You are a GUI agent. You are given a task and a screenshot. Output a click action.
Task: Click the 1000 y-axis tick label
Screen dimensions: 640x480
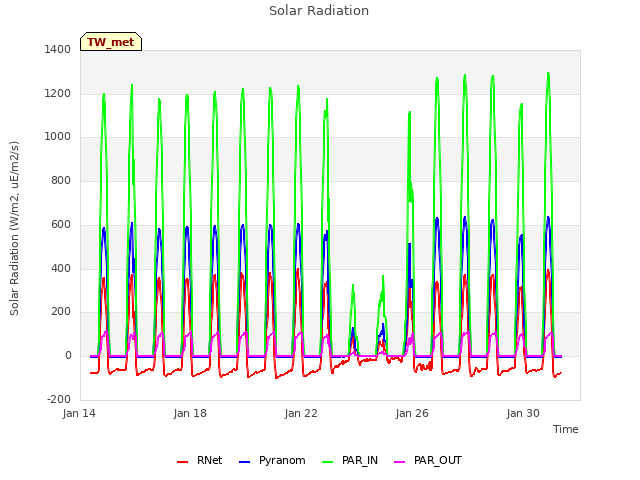58,137
